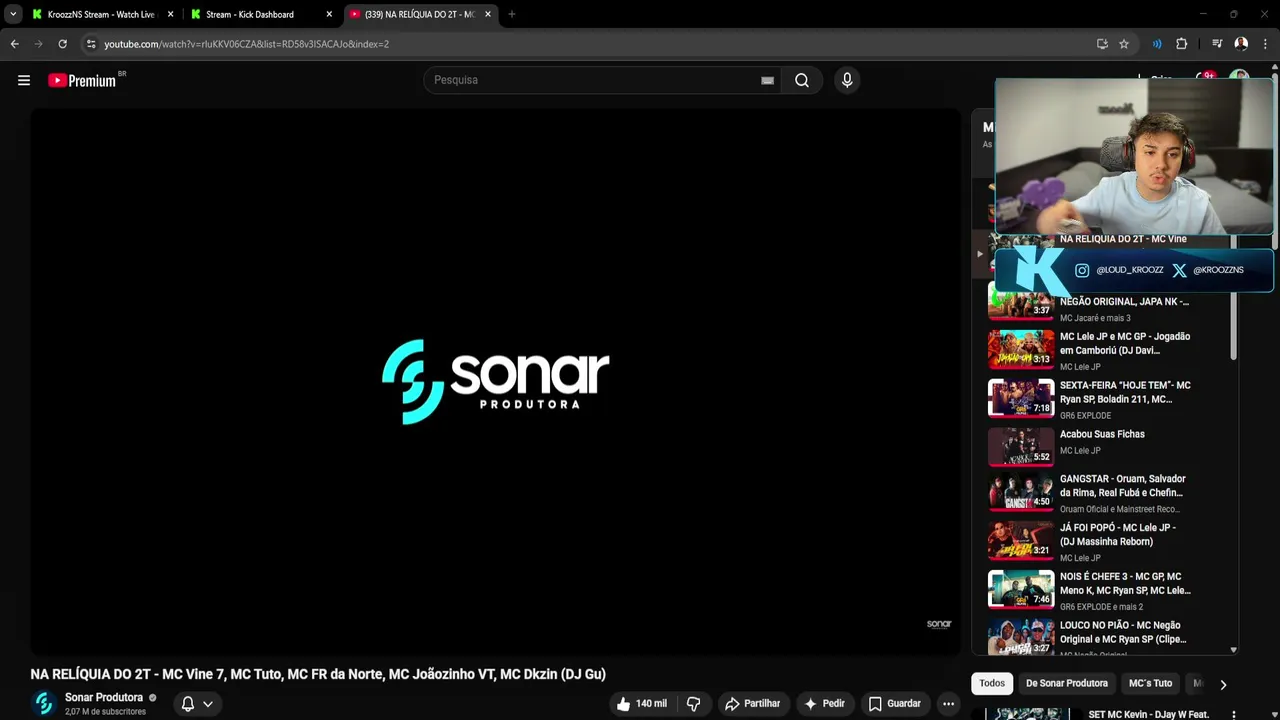Close the KroozzNS Stream tab
The image size is (1280, 720).
pos(170,14)
